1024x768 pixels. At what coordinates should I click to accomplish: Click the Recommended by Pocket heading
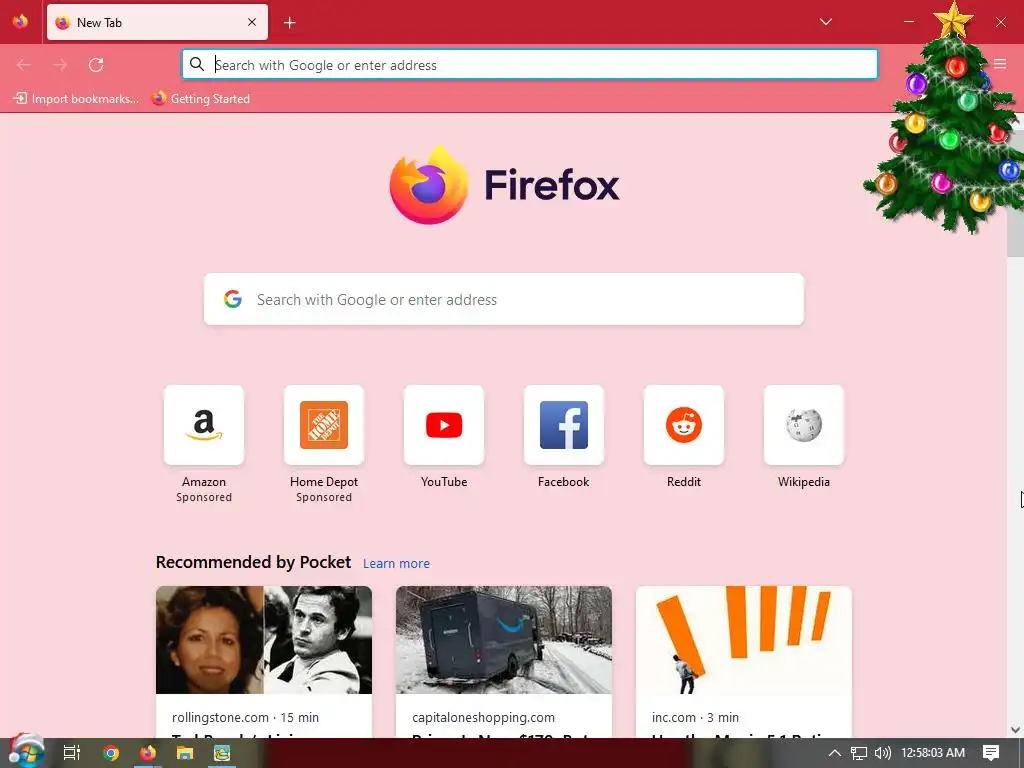pyautogui.click(x=253, y=562)
